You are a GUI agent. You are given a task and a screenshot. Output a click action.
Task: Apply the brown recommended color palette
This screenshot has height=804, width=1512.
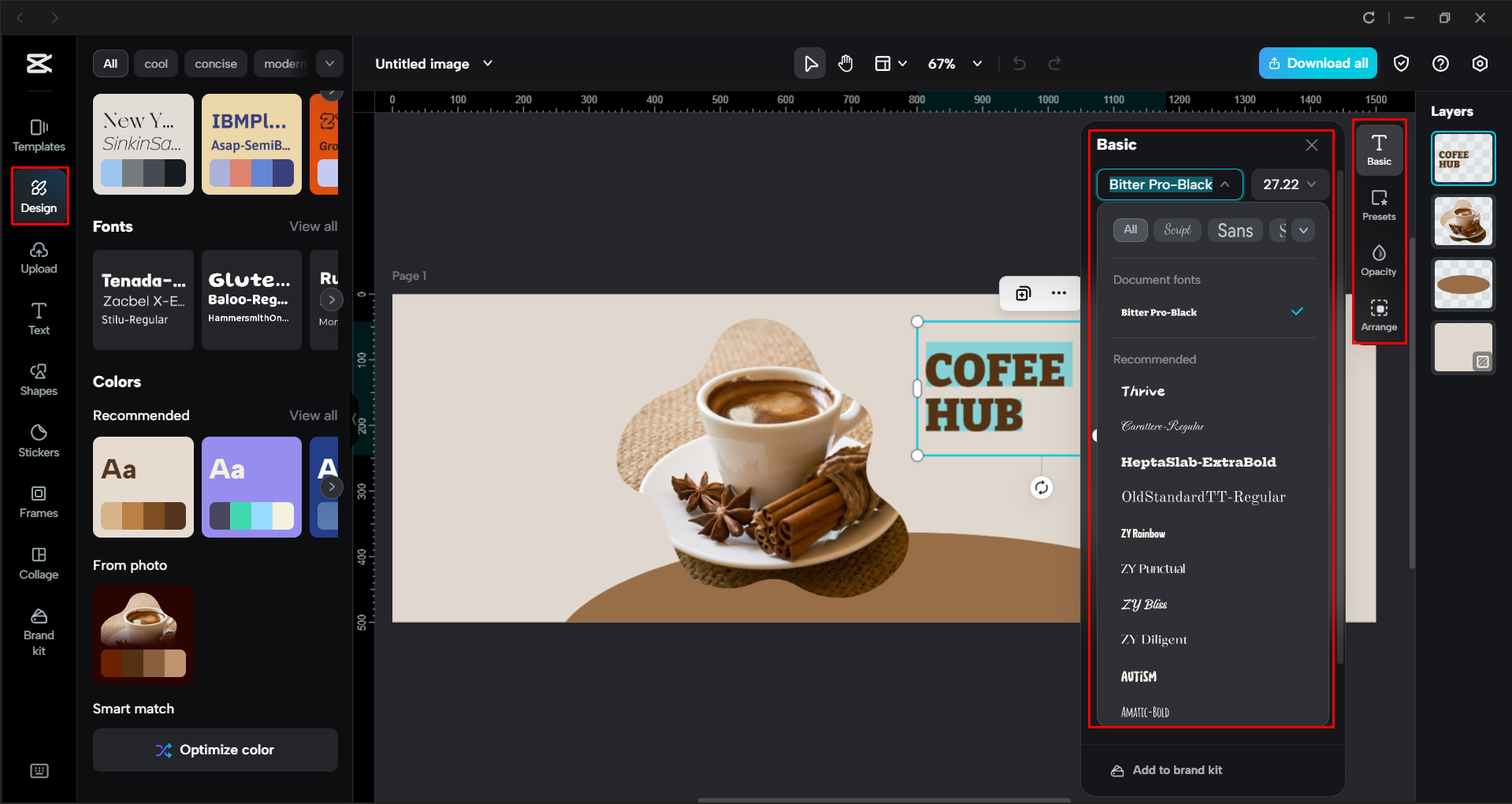(143, 487)
